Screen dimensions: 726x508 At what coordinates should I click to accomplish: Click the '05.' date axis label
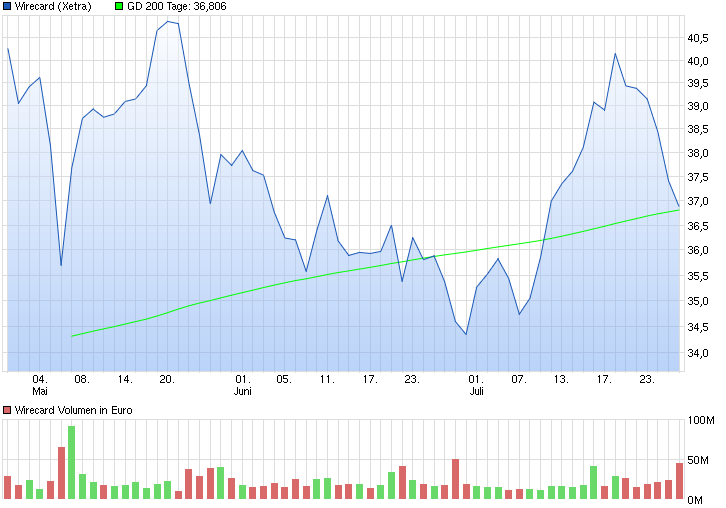click(x=284, y=380)
